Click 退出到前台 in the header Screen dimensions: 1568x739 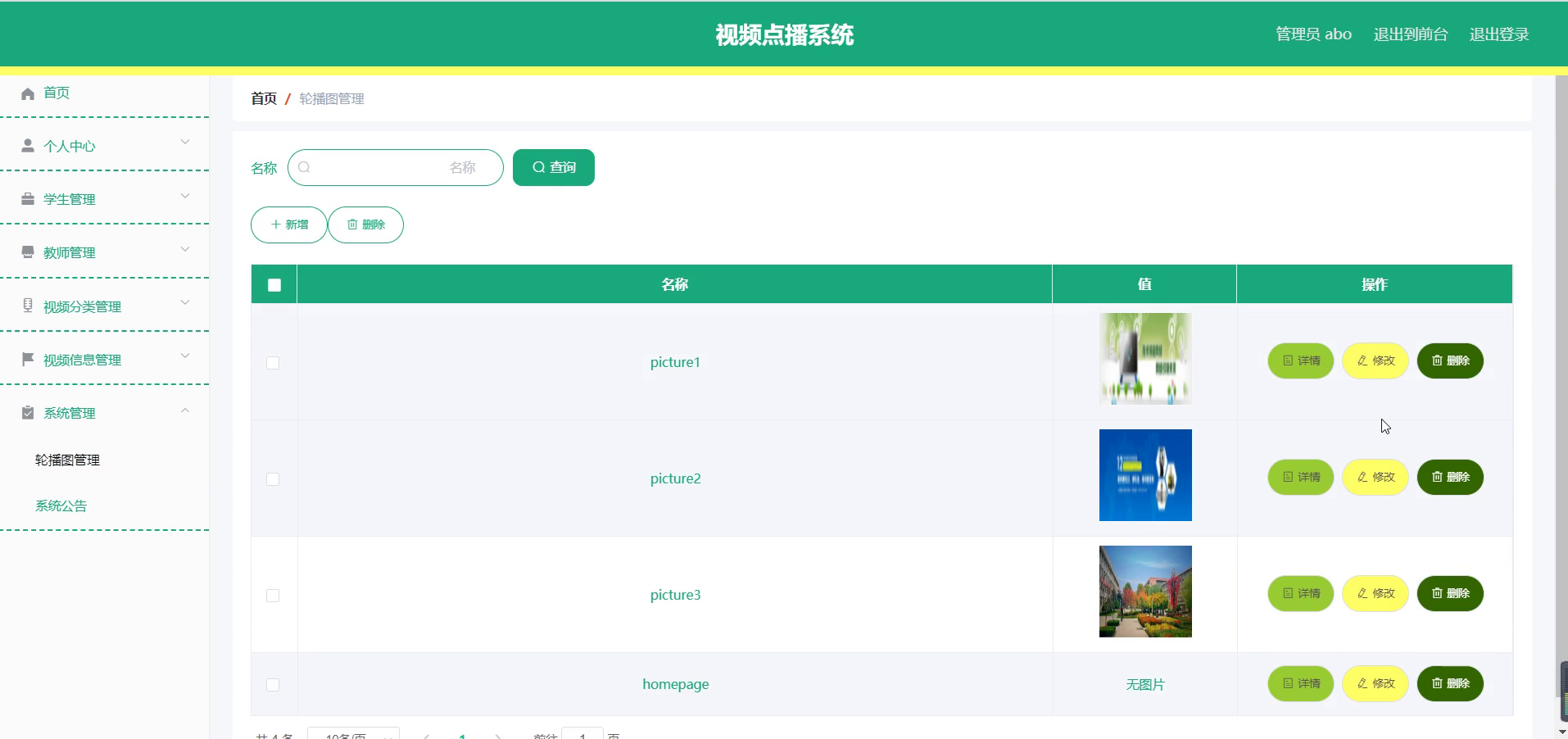(x=1411, y=34)
